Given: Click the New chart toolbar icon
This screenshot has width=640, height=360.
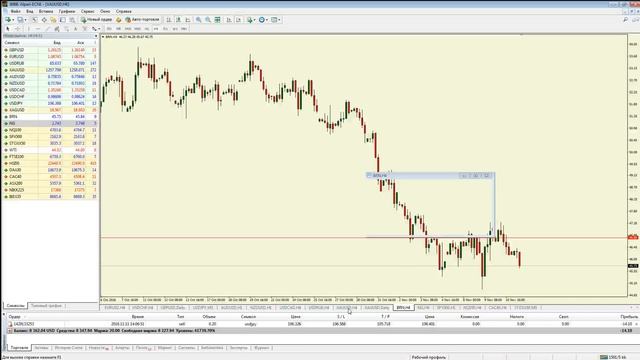Looking at the screenshot, I should (7, 20).
